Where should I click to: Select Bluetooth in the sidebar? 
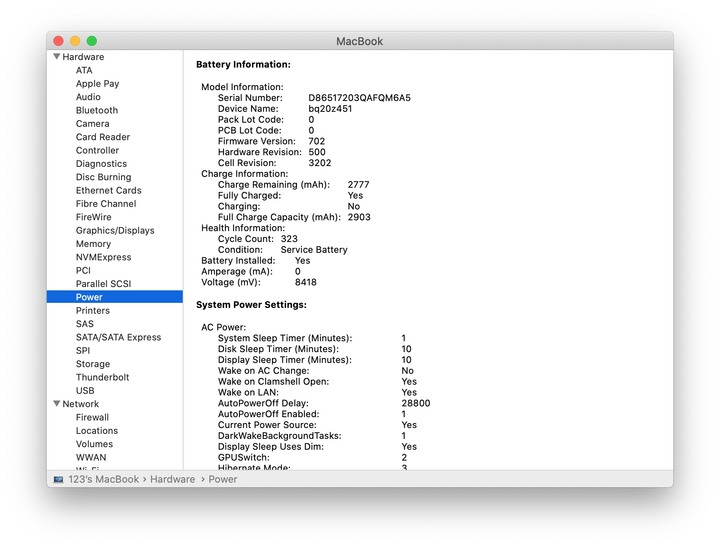[97, 110]
